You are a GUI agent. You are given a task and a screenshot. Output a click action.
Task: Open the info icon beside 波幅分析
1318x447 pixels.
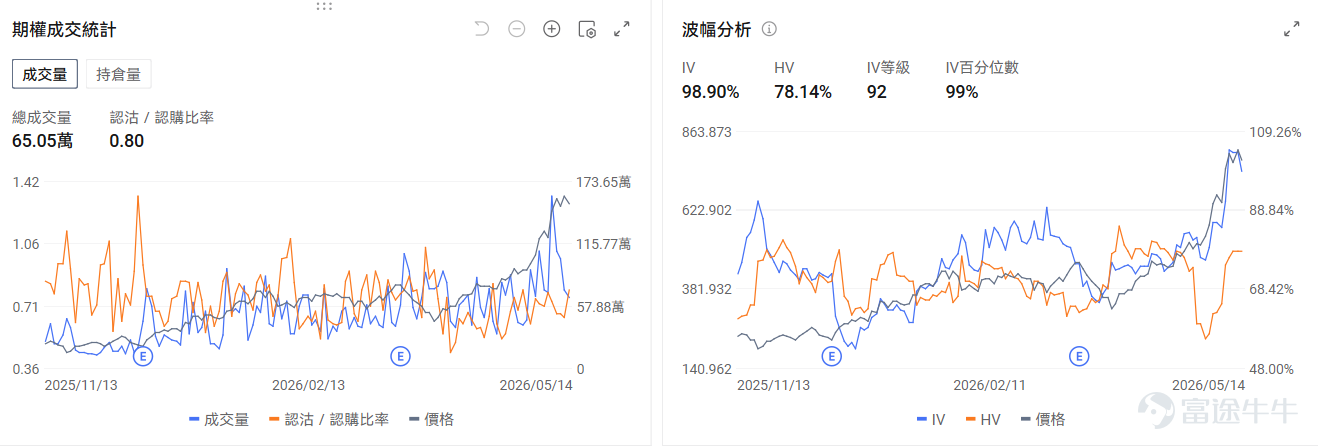[769, 29]
